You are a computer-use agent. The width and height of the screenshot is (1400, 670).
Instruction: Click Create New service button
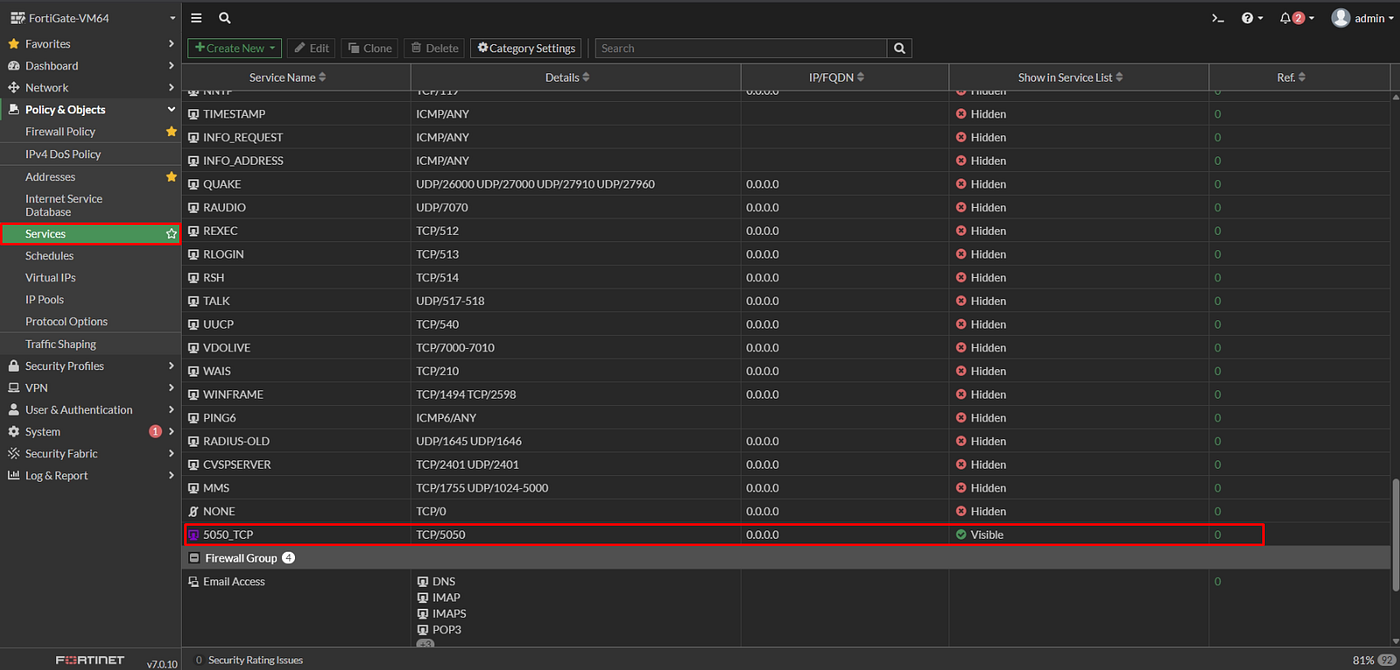point(235,48)
